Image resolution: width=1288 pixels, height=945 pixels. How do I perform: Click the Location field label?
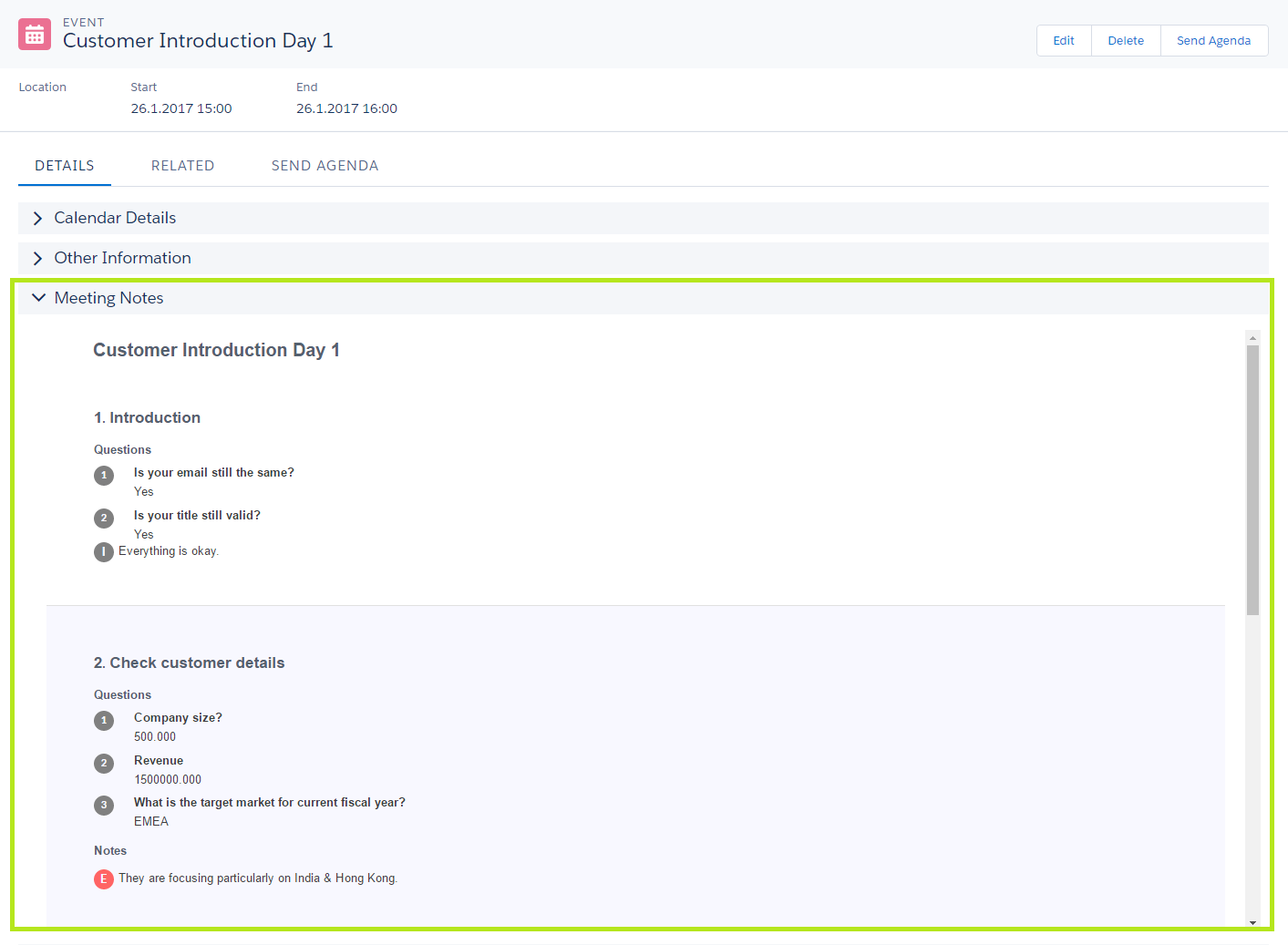[x=43, y=87]
